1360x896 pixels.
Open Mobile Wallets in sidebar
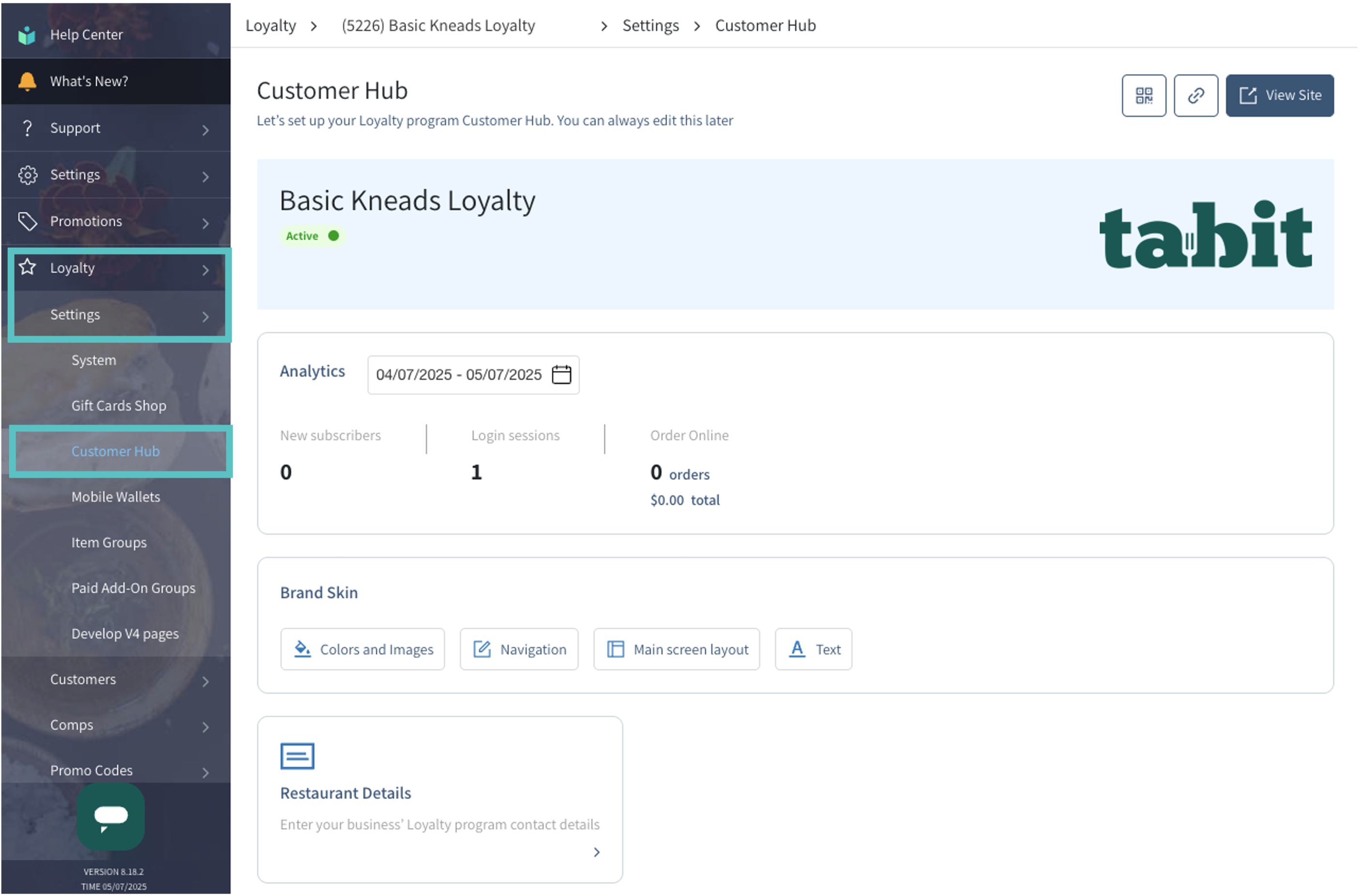[115, 497]
